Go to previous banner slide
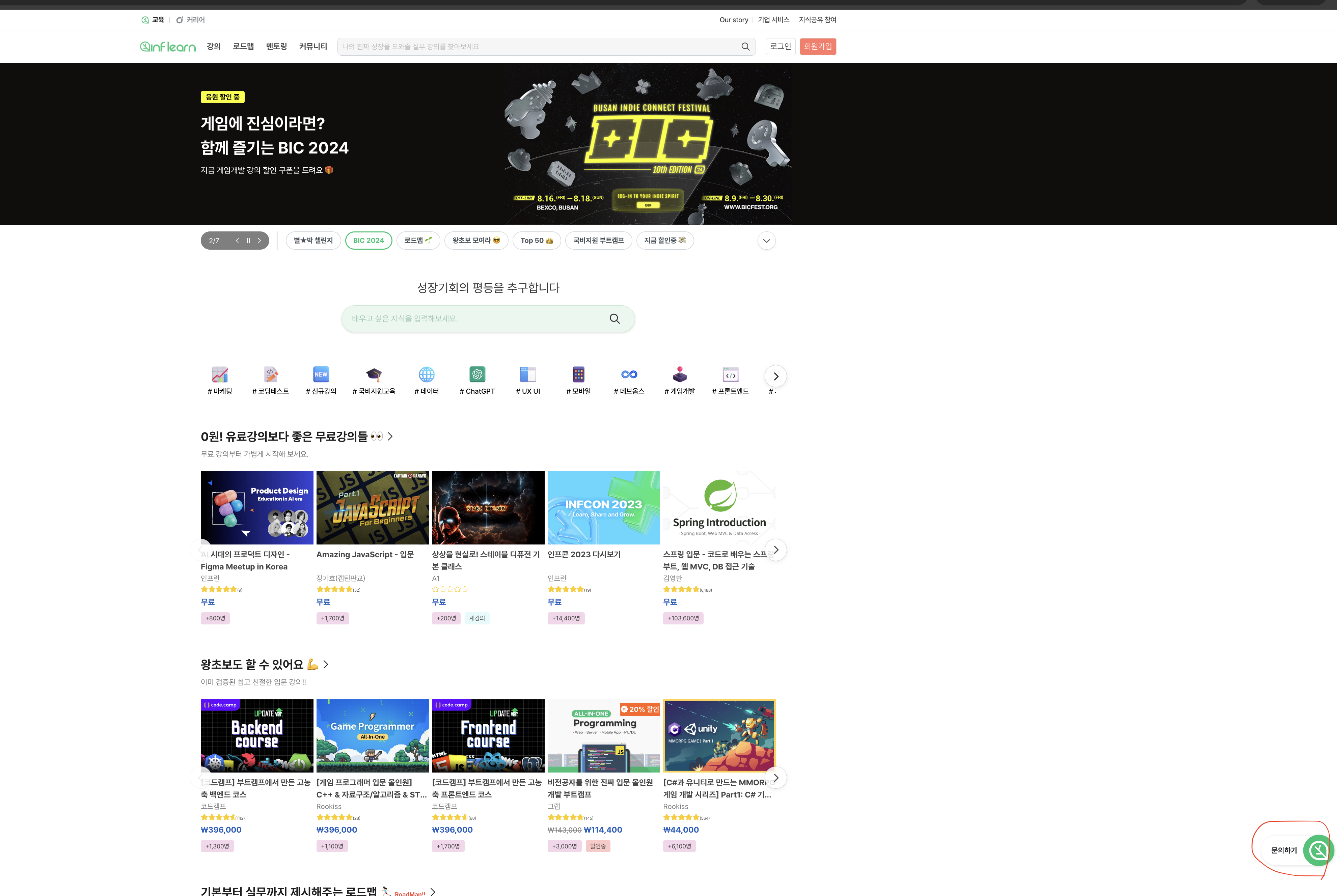This screenshot has width=1337, height=896. (237, 241)
